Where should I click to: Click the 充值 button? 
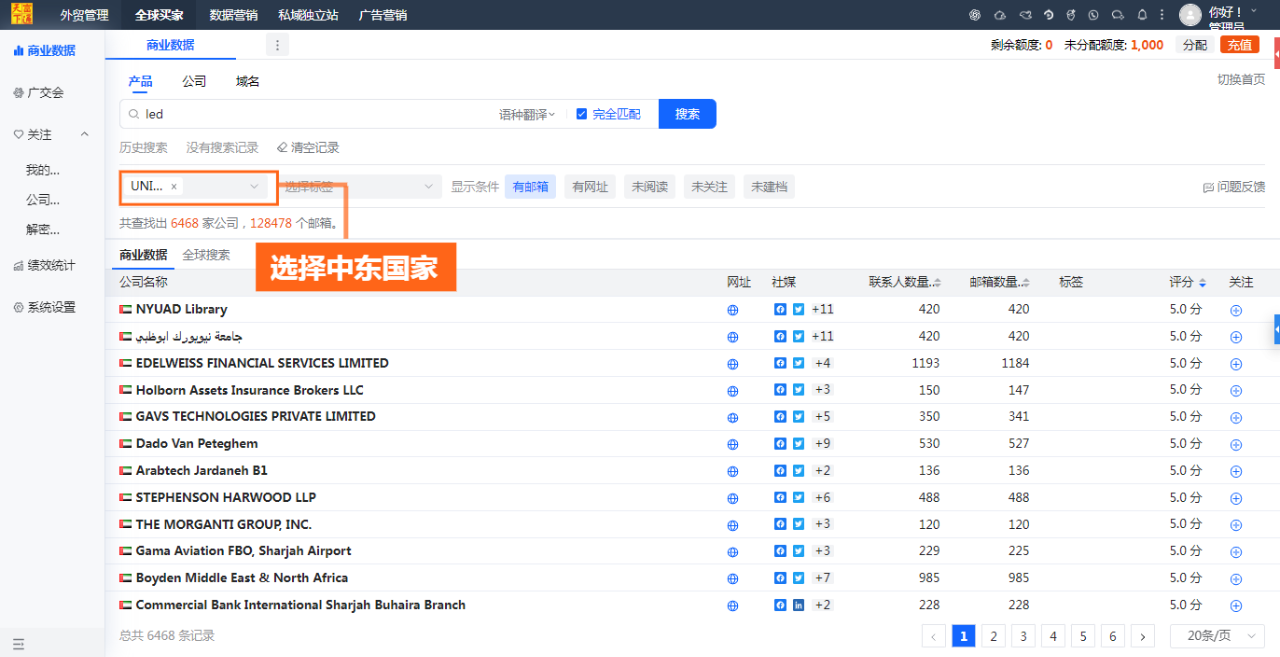(x=1240, y=45)
